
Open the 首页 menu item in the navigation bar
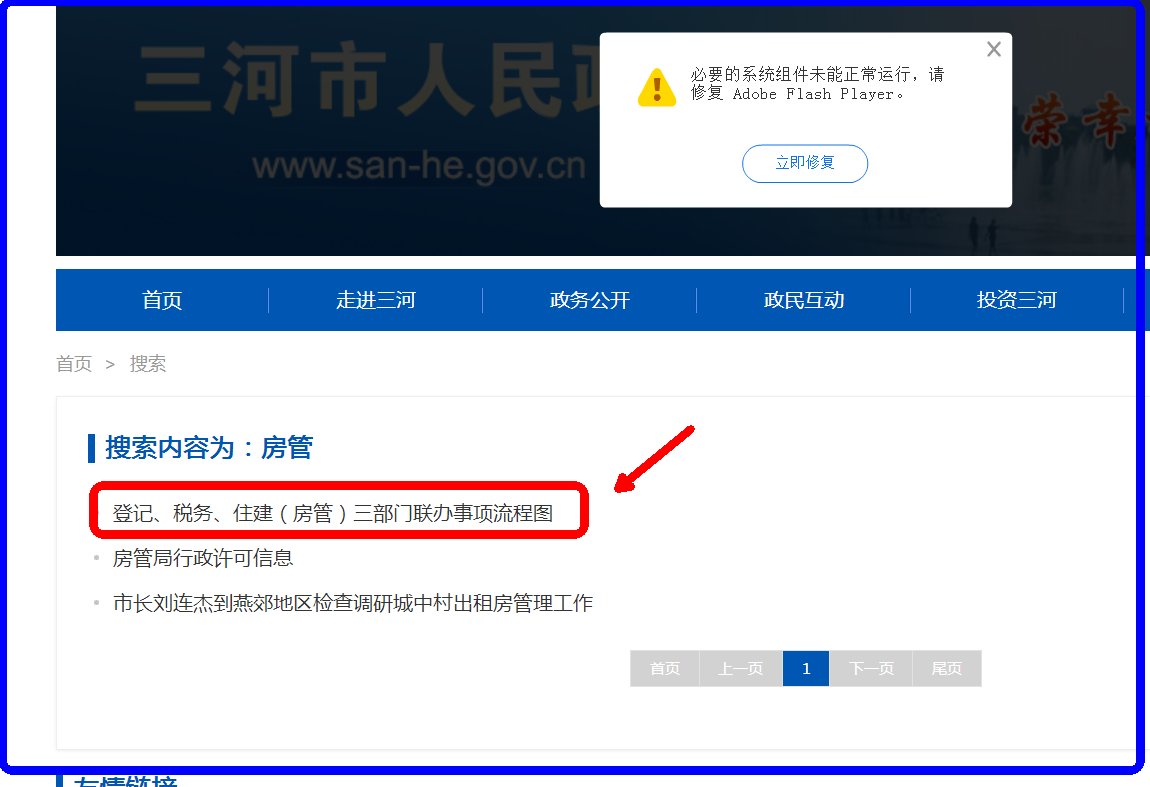click(x=162, y=299)
